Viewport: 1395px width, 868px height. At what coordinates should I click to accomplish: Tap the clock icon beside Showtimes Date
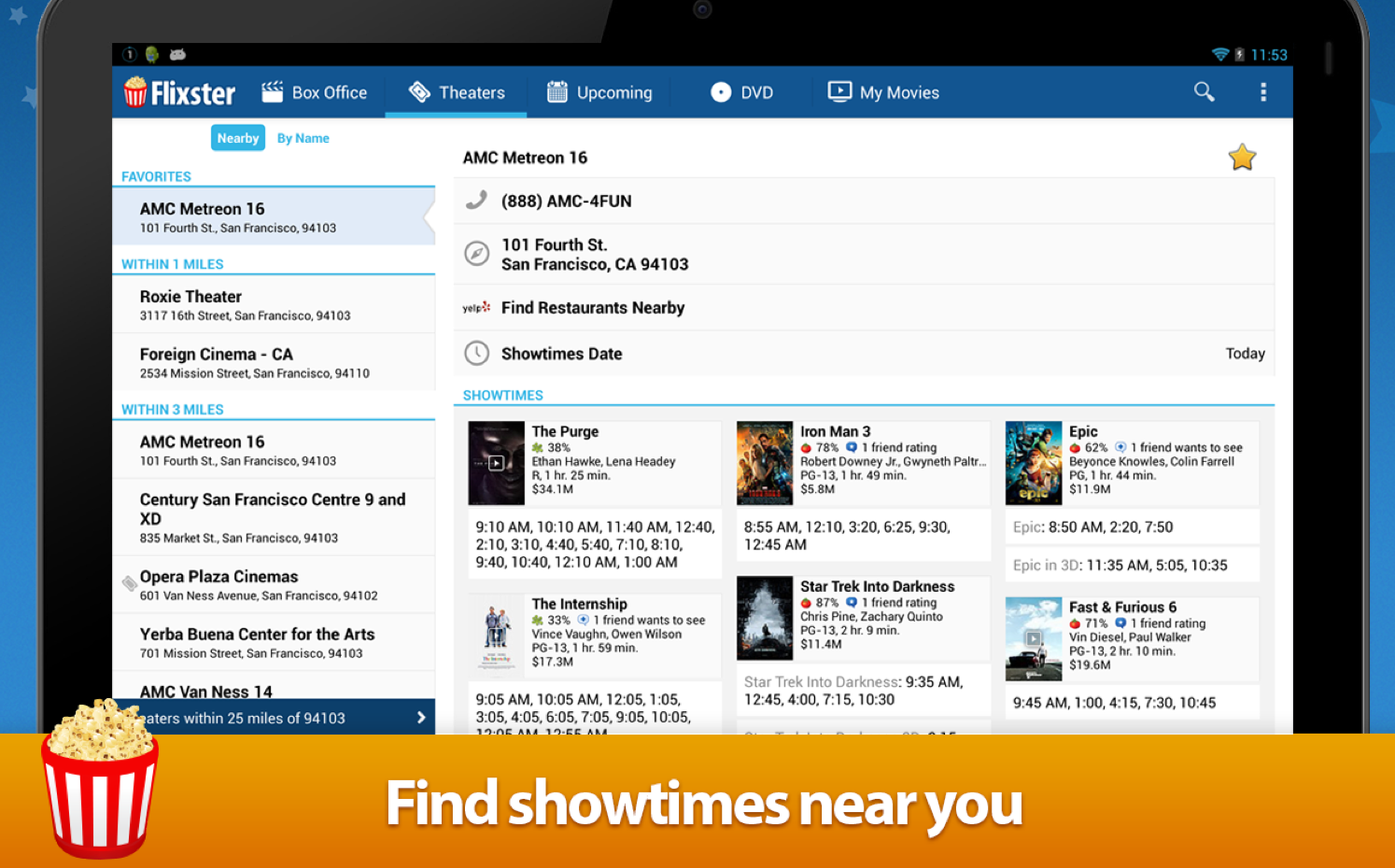coord(476,353)
